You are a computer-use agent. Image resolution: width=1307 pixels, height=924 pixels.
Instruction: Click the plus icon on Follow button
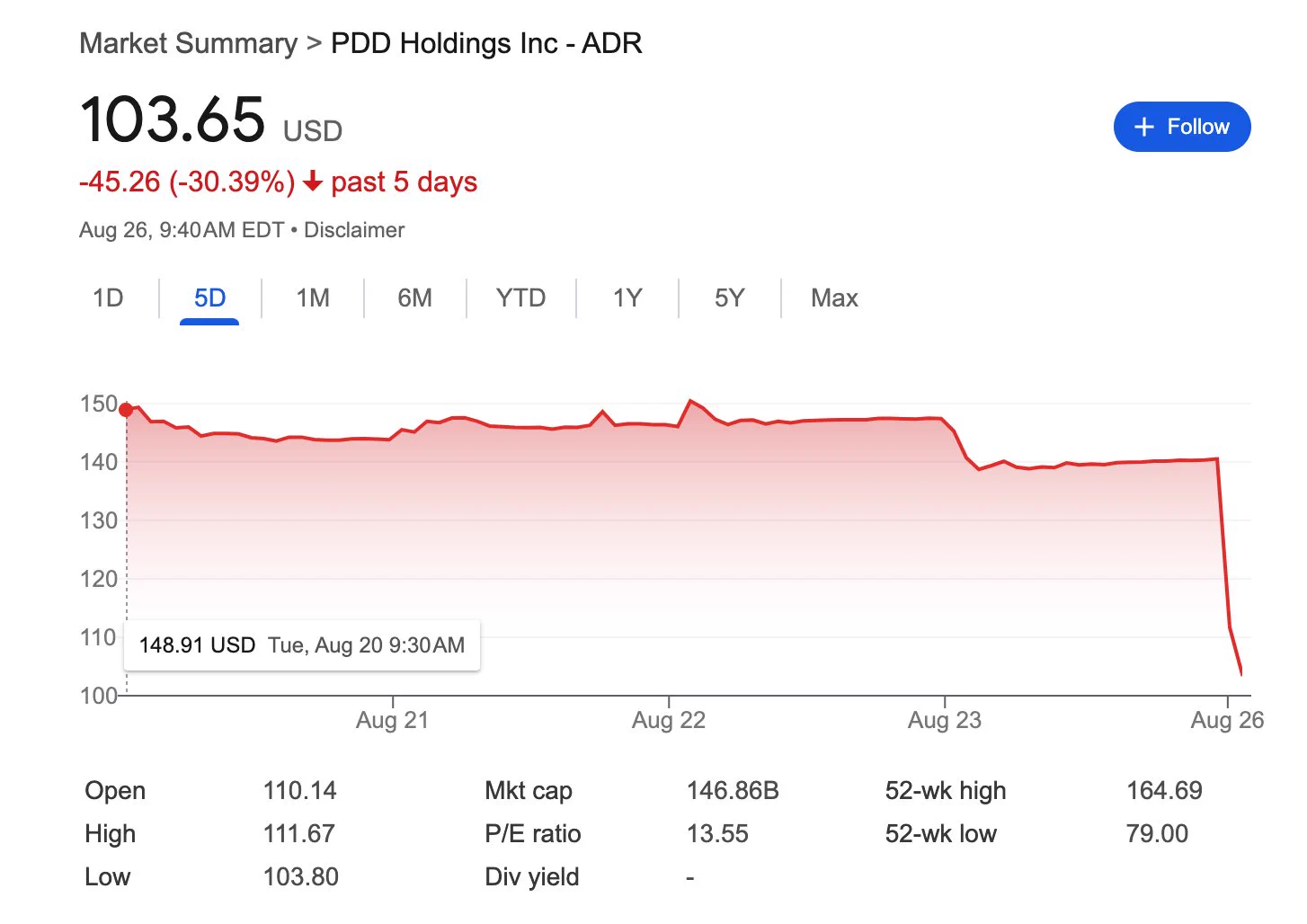pos(1143,127)
